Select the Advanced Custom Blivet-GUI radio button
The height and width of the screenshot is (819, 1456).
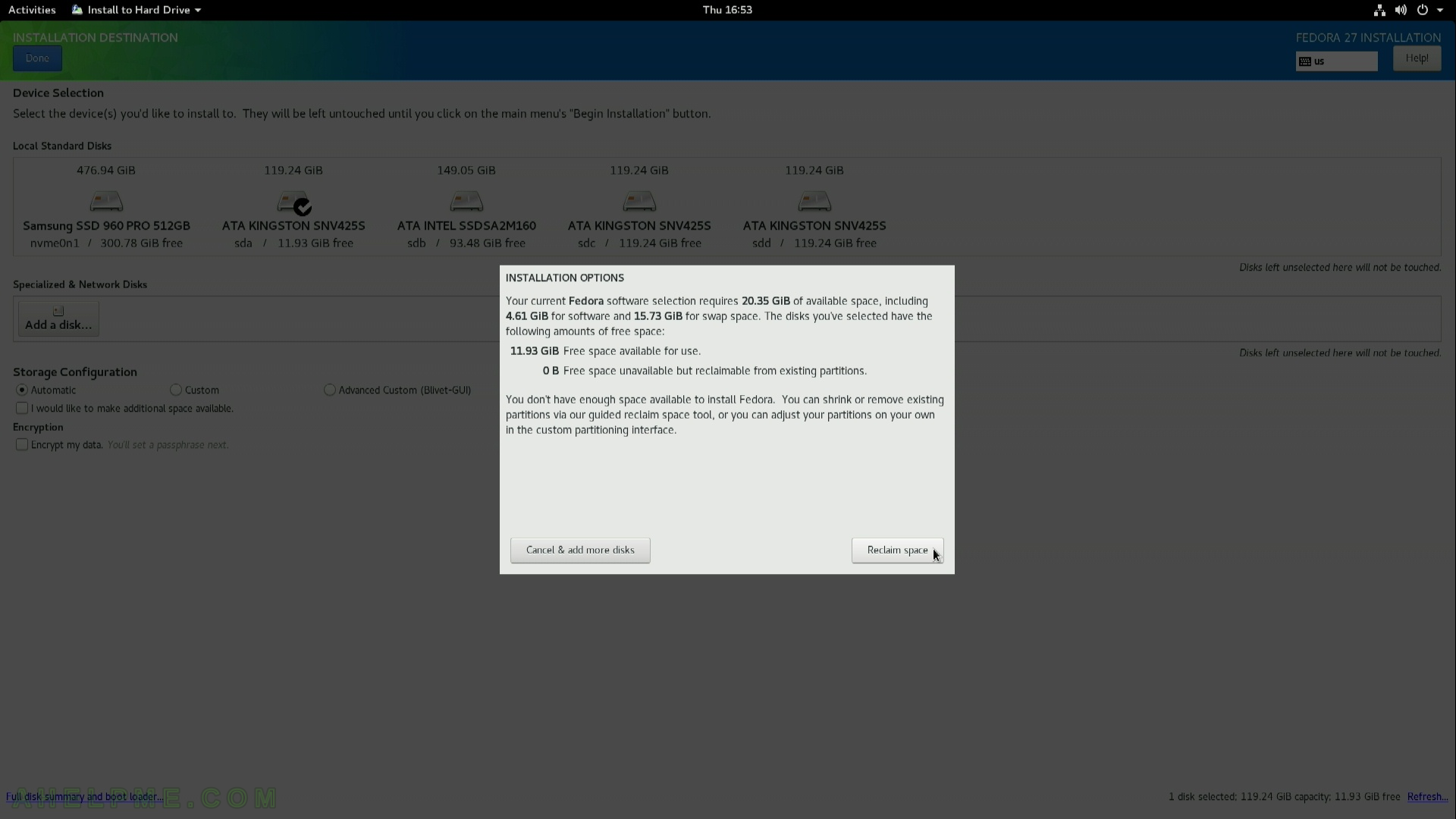[330, 390]
